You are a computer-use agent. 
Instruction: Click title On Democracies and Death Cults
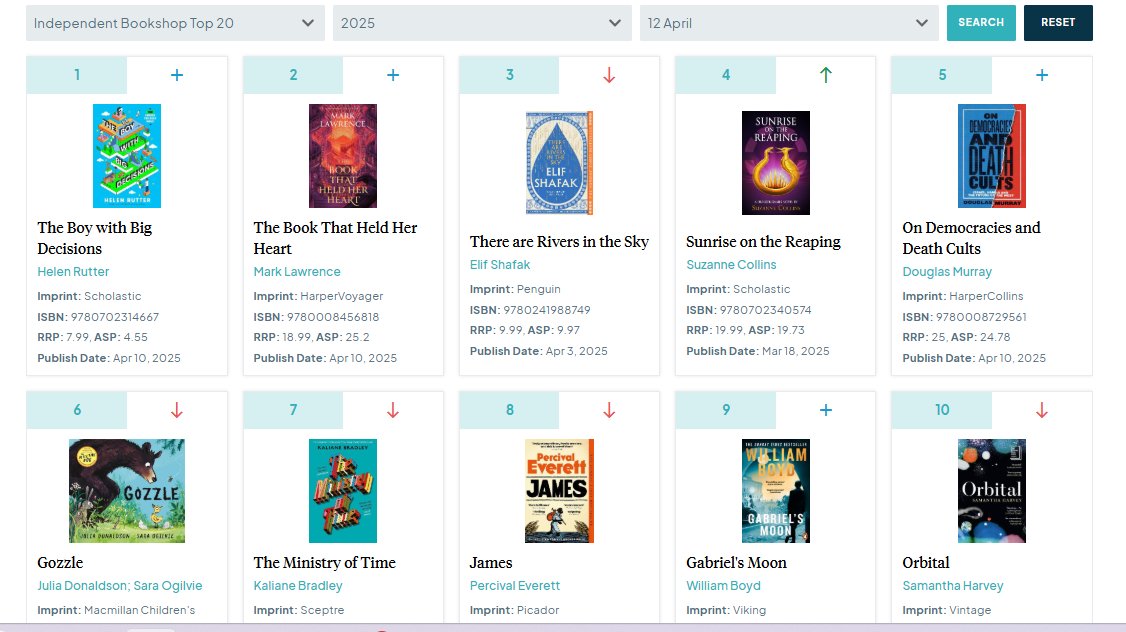(x=972, y=238)
